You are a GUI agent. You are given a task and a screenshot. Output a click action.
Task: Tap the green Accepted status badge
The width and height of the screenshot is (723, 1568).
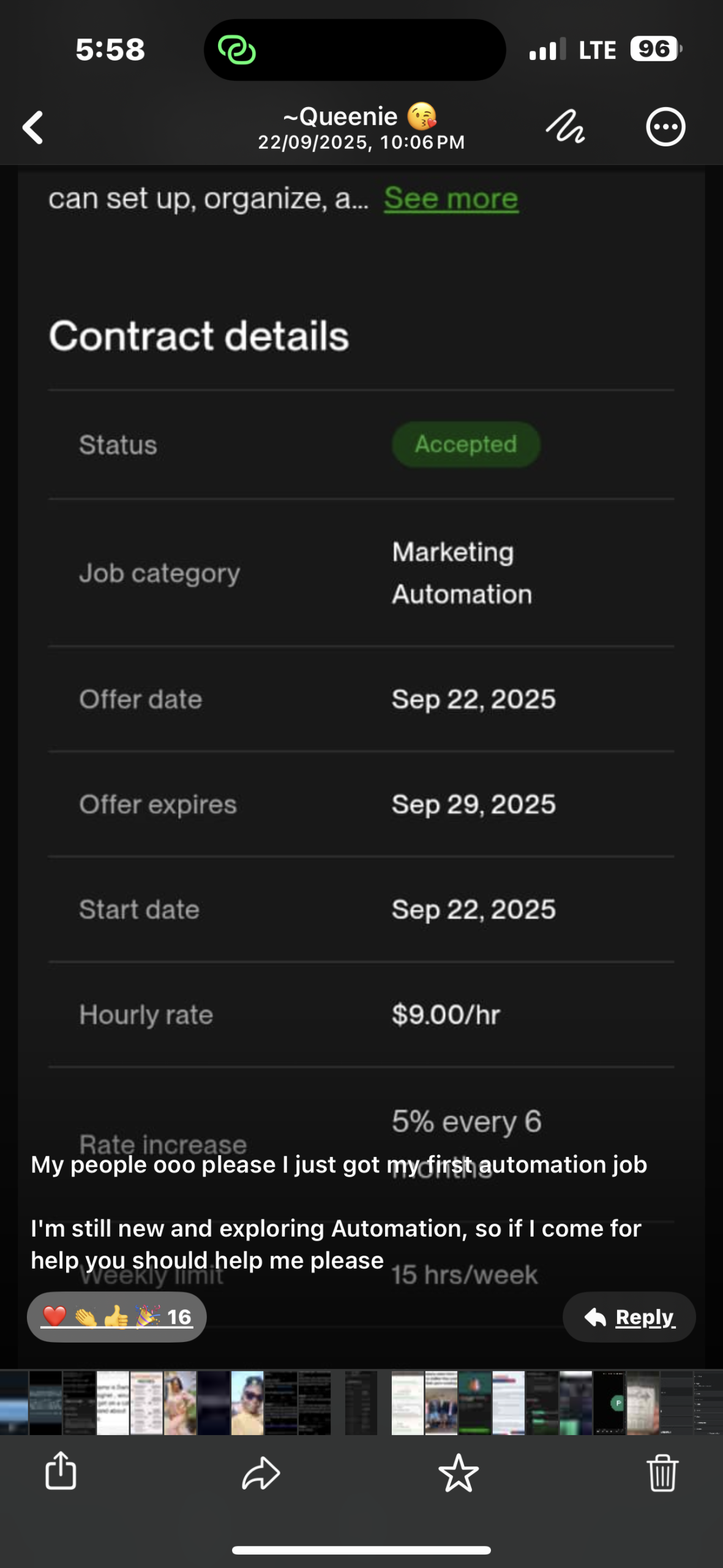(466, 445)
